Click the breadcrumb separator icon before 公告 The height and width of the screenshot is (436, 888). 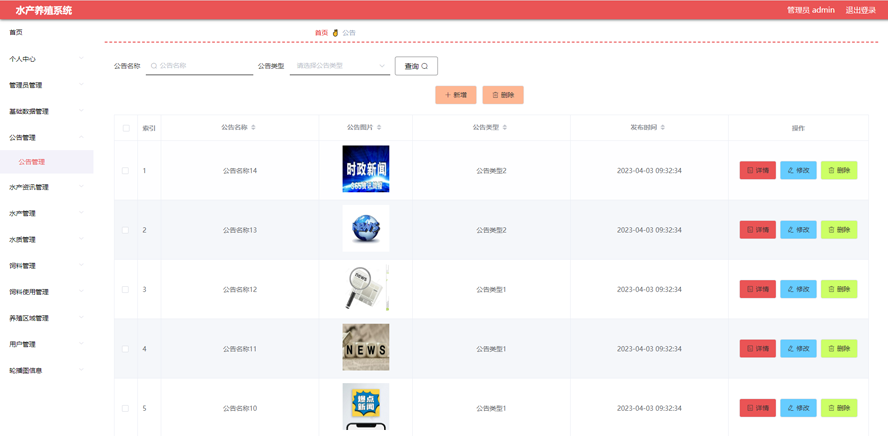(335, 33)
